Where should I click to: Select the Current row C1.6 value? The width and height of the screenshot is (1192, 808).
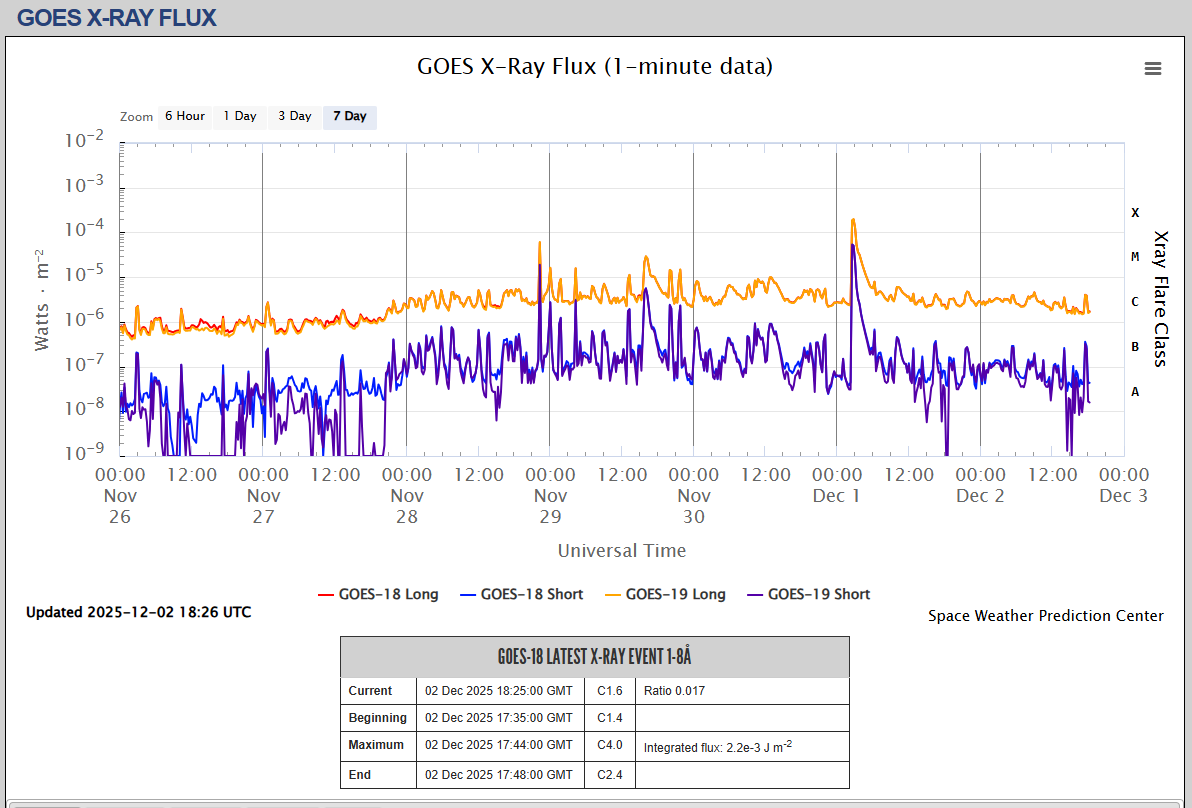[610, 691]
